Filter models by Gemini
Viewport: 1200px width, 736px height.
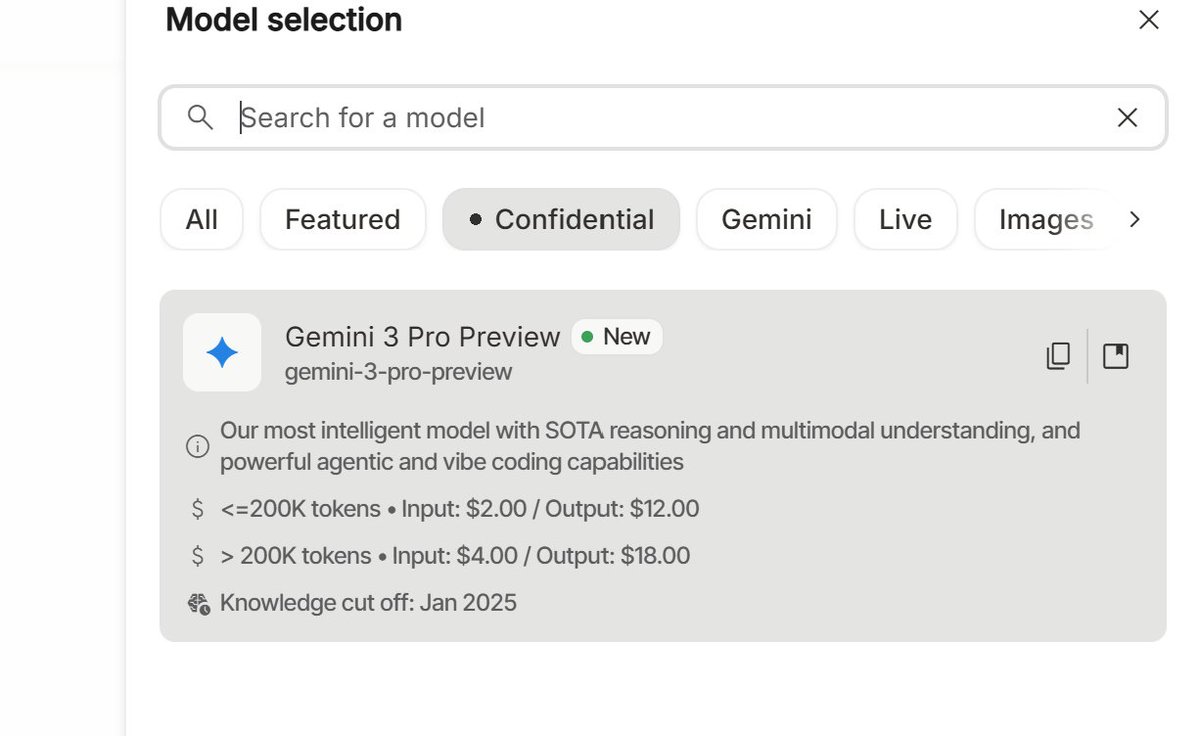[x=766, y=219]
